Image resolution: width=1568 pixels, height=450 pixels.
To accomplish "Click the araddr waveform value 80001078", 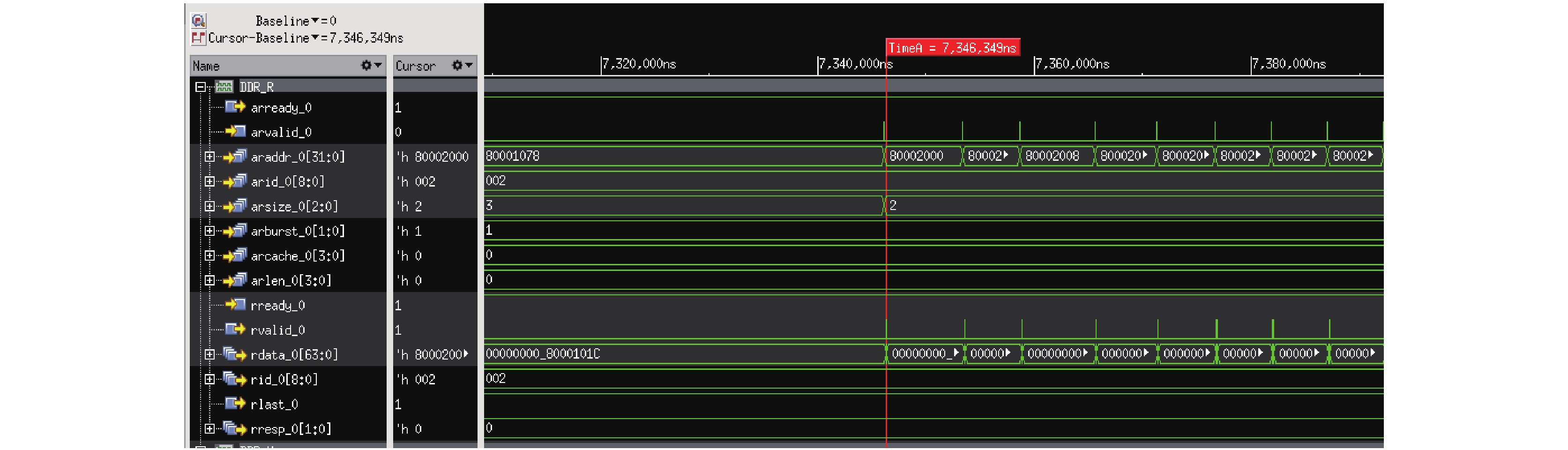I will (x=513, y=156).
